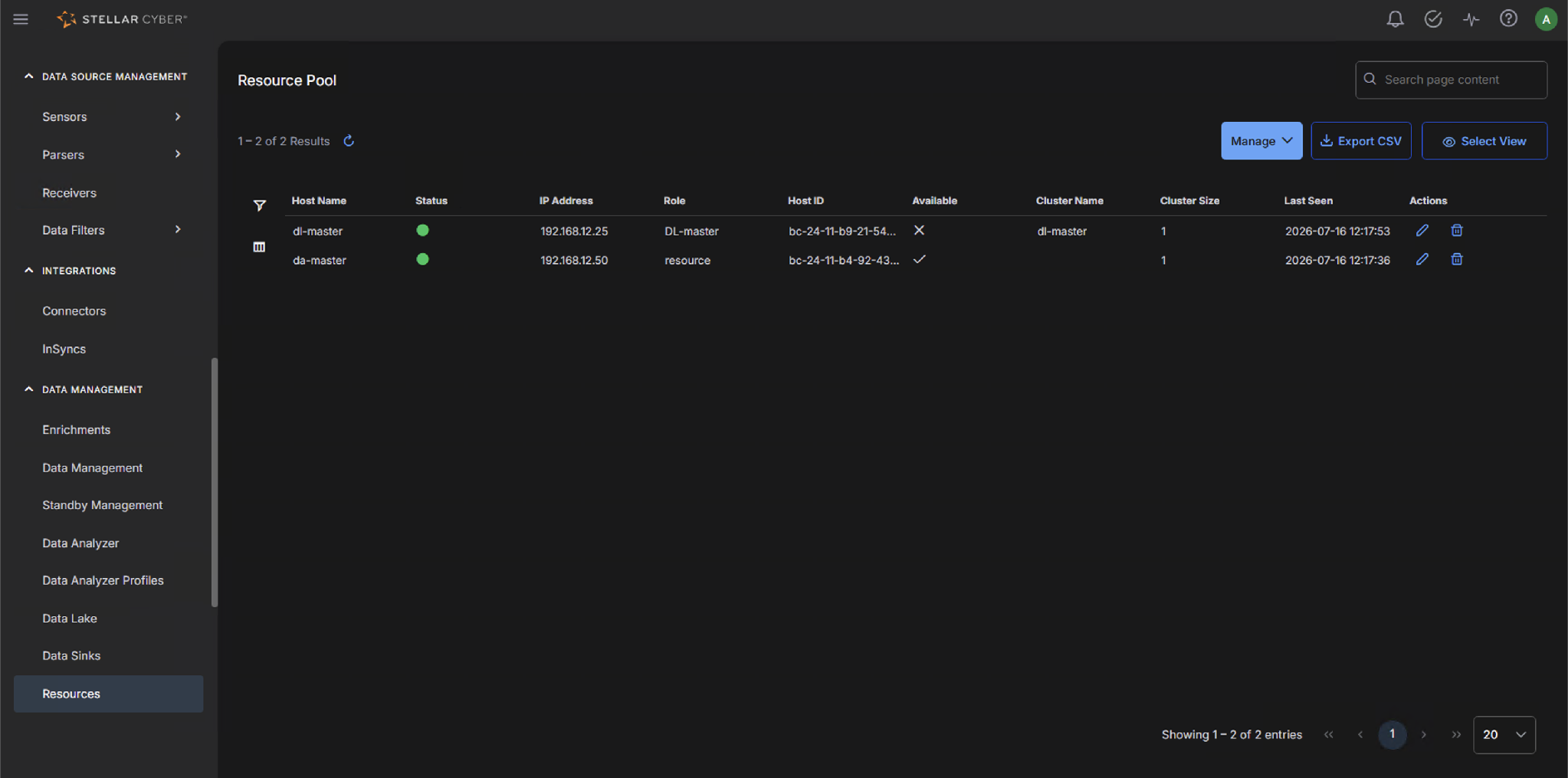Screen dimensions: 1568x778
Task: Click the sidebar scrollbar
Action: pyautogui.click(x=215, y=482)
